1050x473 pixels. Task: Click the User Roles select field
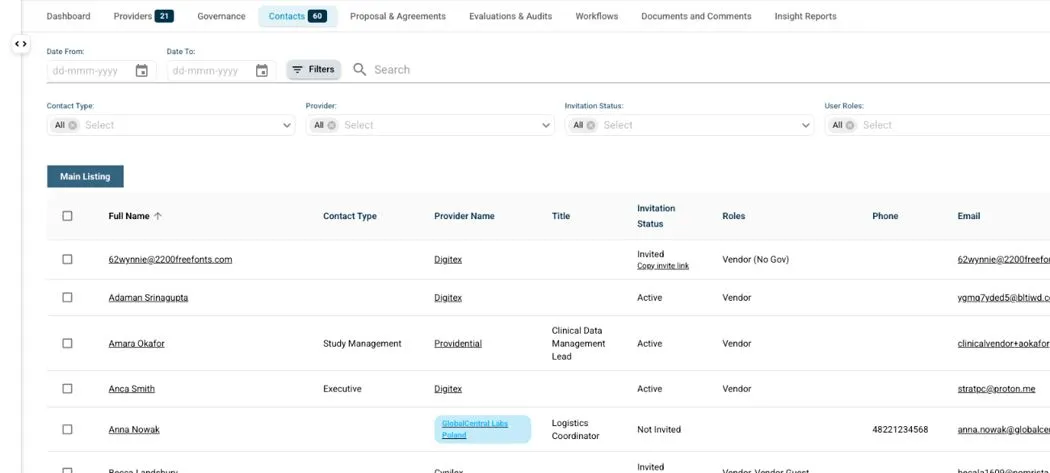(x=938, y=125)
